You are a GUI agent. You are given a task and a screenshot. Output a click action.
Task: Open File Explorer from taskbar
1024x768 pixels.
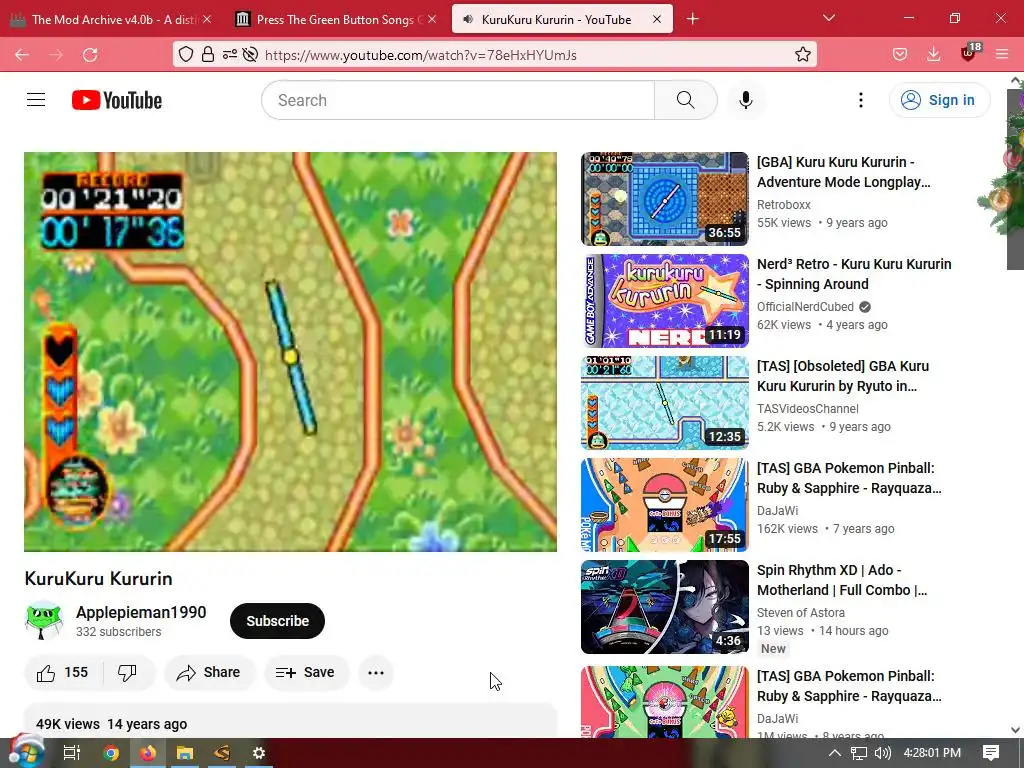[185, 753]
